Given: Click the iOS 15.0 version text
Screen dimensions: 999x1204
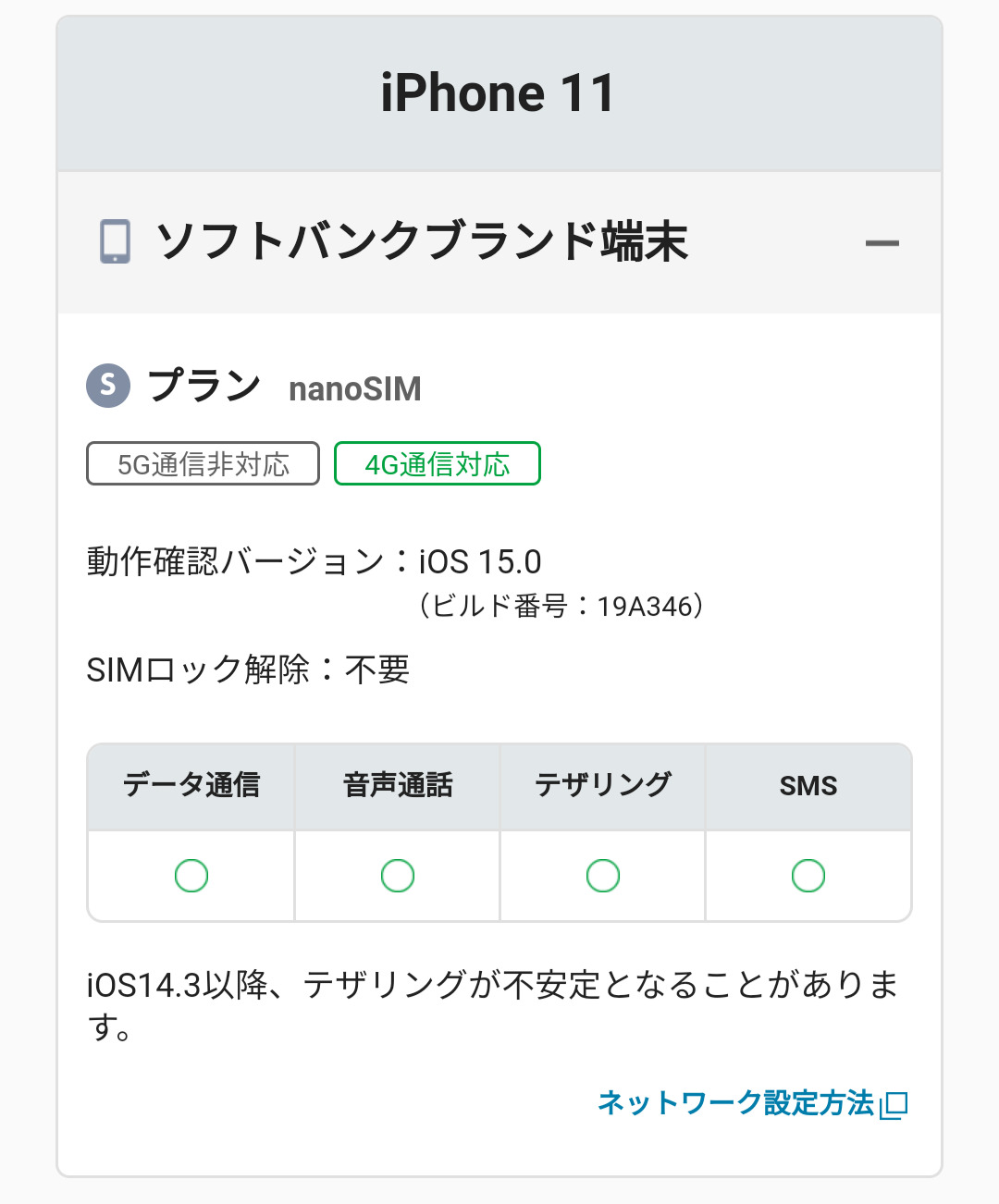Looking at the screenshot, I should coord(479,561).
